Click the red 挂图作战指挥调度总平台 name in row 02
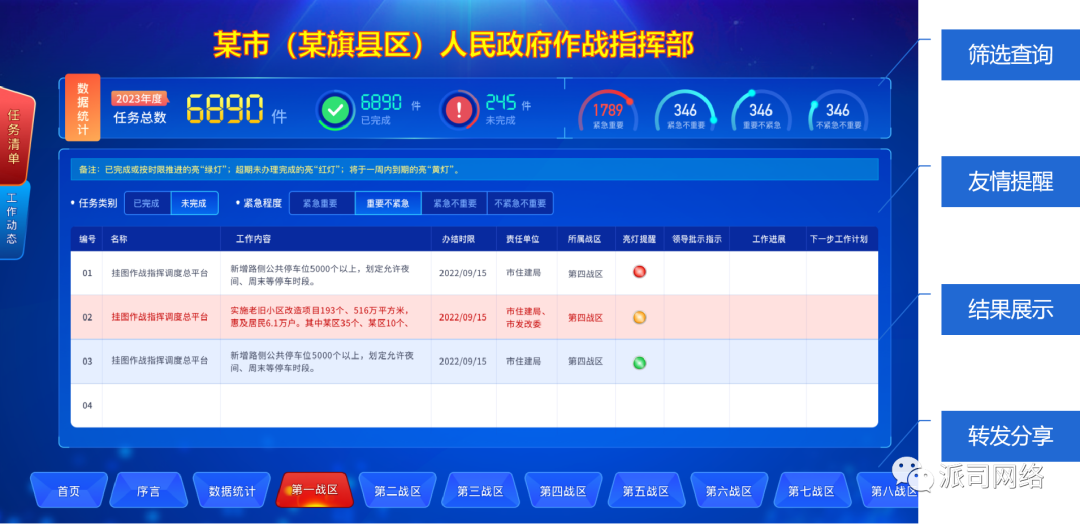This screenshot has width=1080, height=524. pyautogui.click(x=159, y=317)
